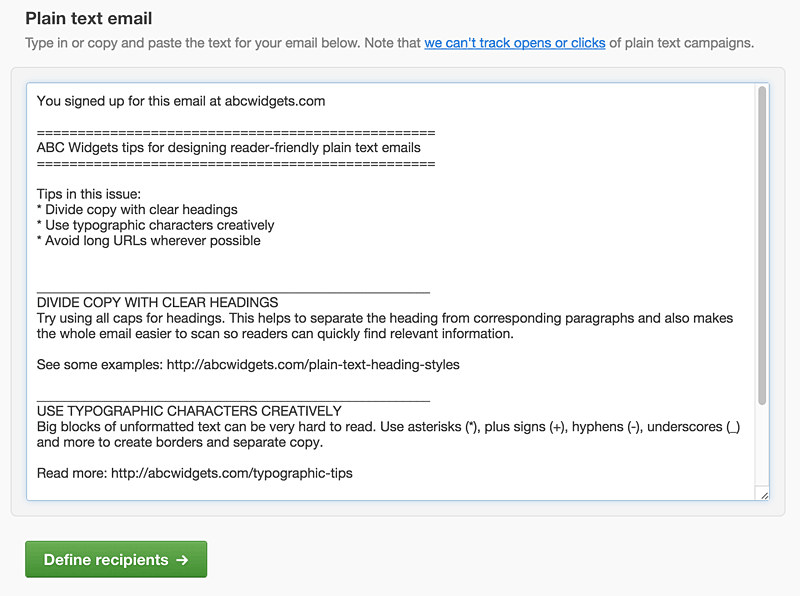Open the 'we can't track opens or clicks' link
The image size is (800, 596).
tap(514, 42)
